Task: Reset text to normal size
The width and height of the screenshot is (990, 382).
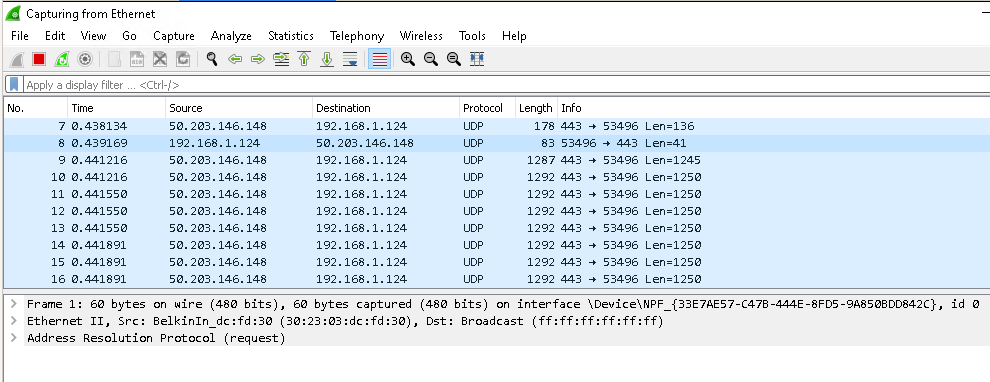Action: click(x=453, y=59)
